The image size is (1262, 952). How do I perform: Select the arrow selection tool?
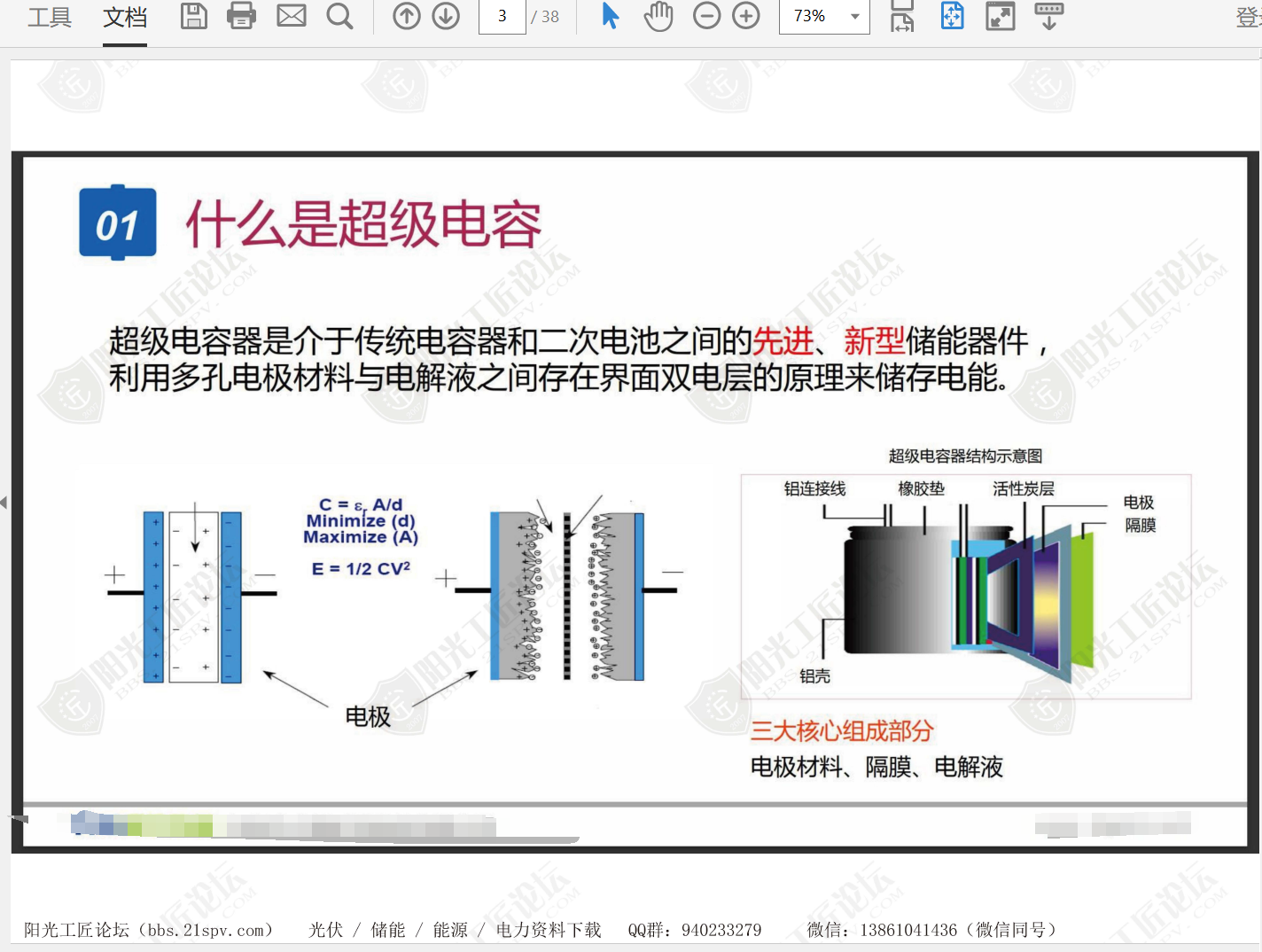point(611,16)
